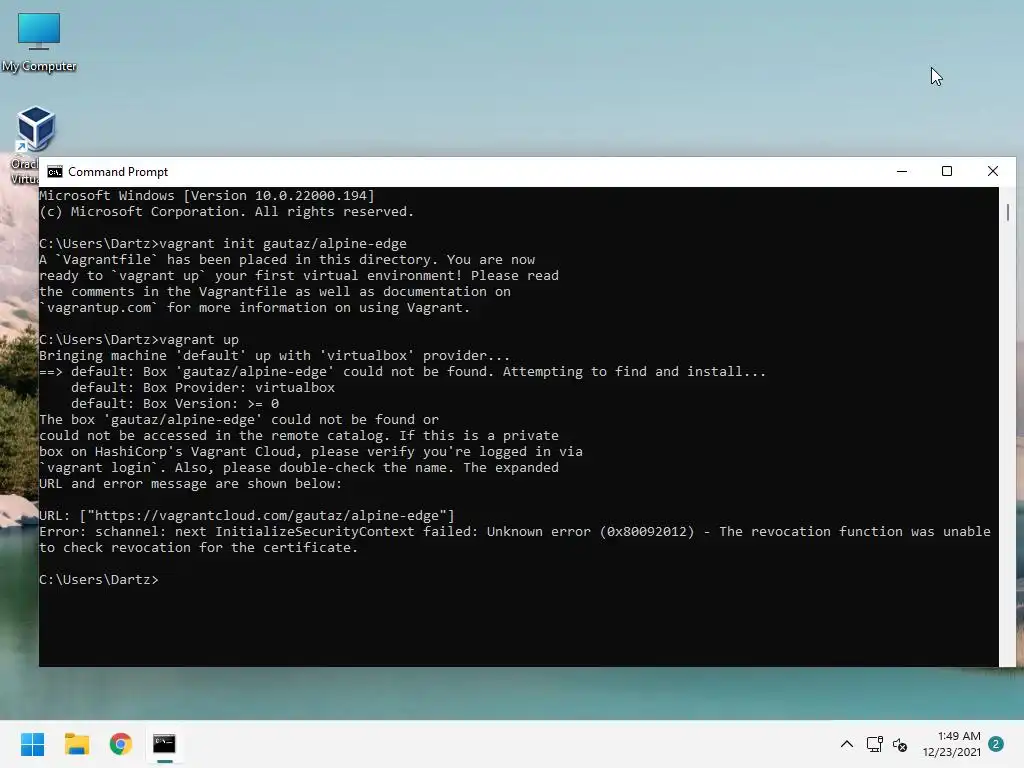
Task: Close the Command Prompt window
Action: click(993, 172)
